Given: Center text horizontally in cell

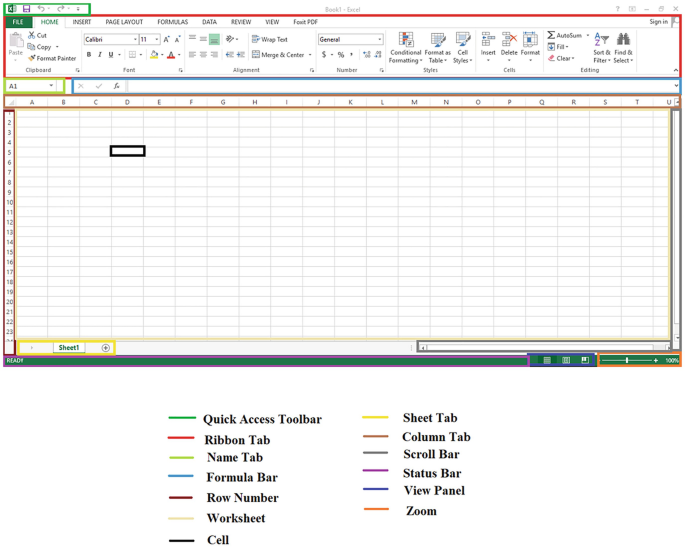Looking at the screenshot, I should point(203,55).
